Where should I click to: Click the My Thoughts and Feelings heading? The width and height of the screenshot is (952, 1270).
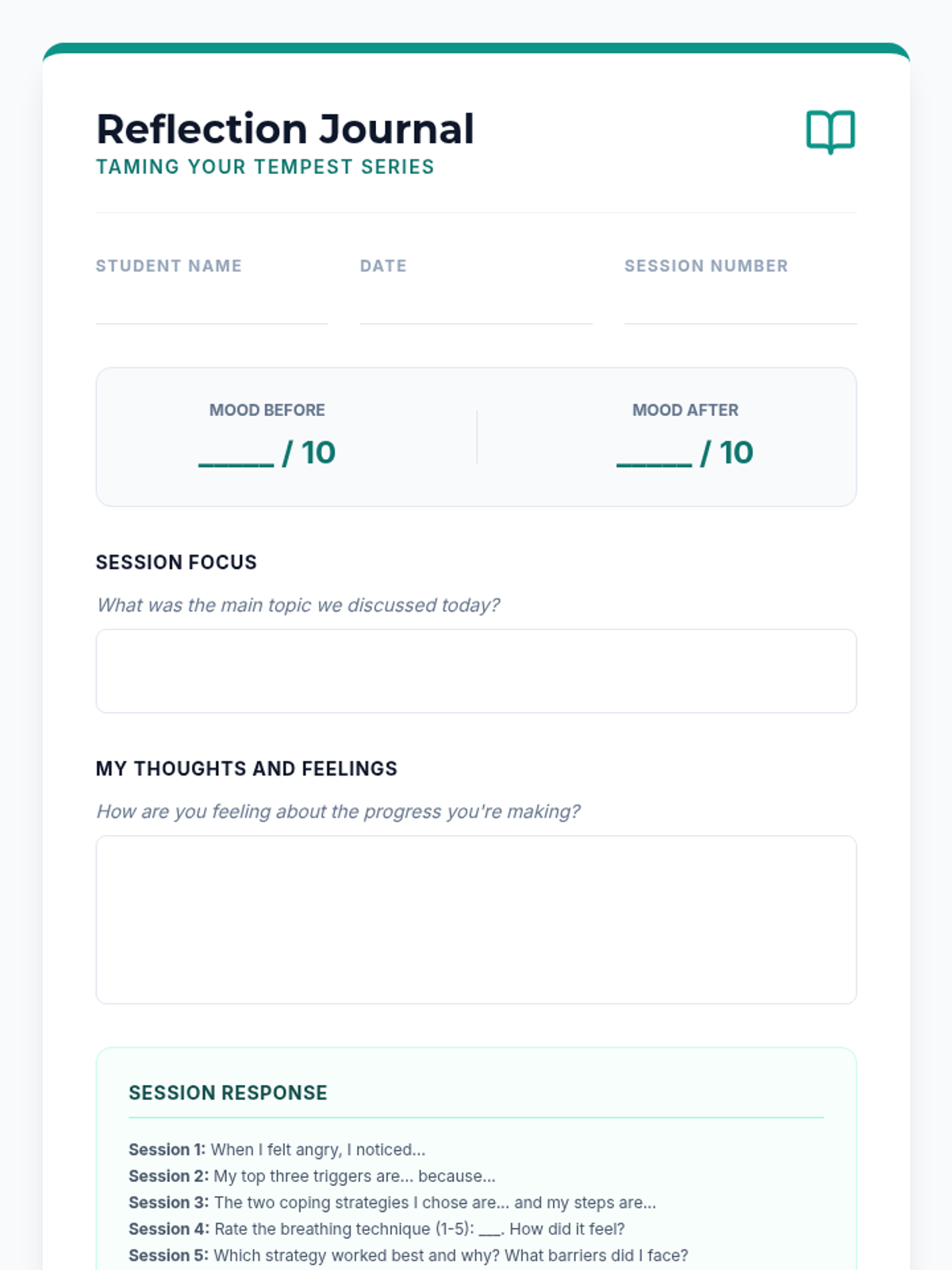[246, 769]
